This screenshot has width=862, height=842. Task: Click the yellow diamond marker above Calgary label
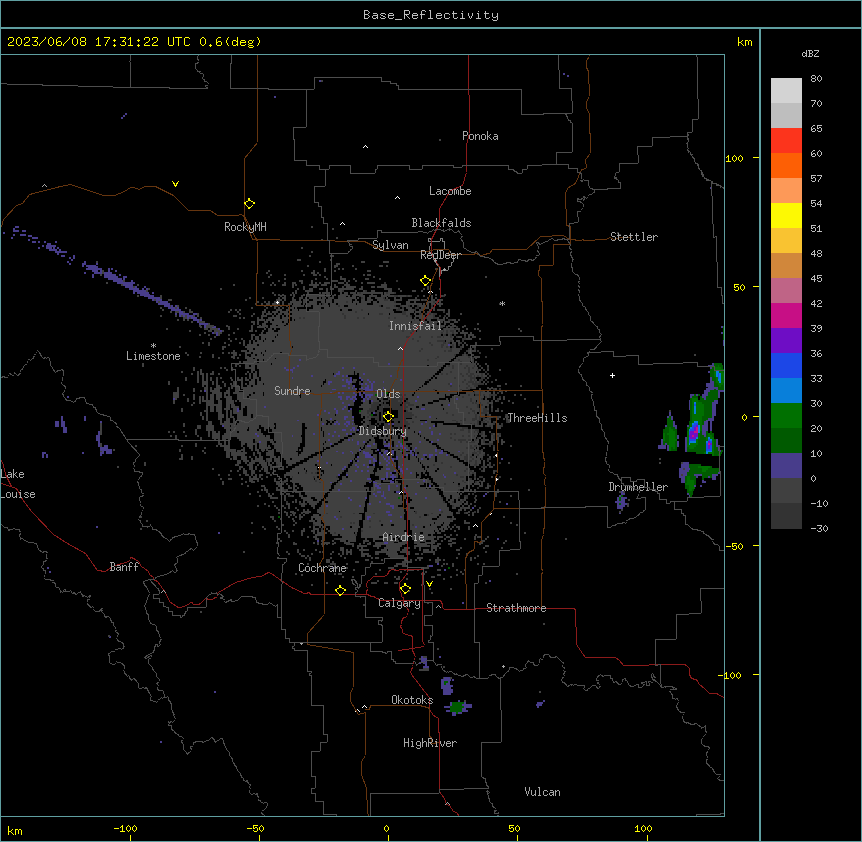[x=405, y=589]
